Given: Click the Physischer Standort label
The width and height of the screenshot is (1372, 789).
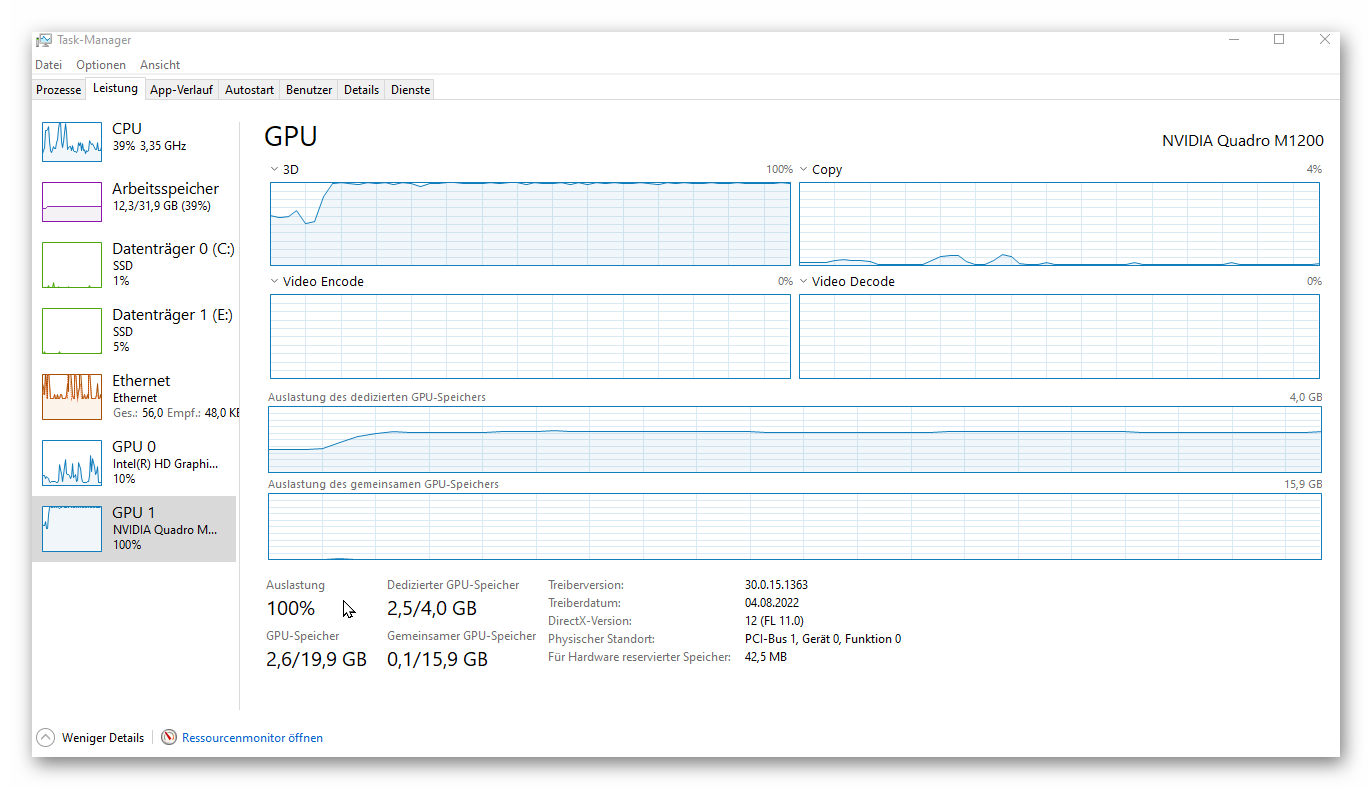Looking at the screenshot, I should [x=602, y=639].
